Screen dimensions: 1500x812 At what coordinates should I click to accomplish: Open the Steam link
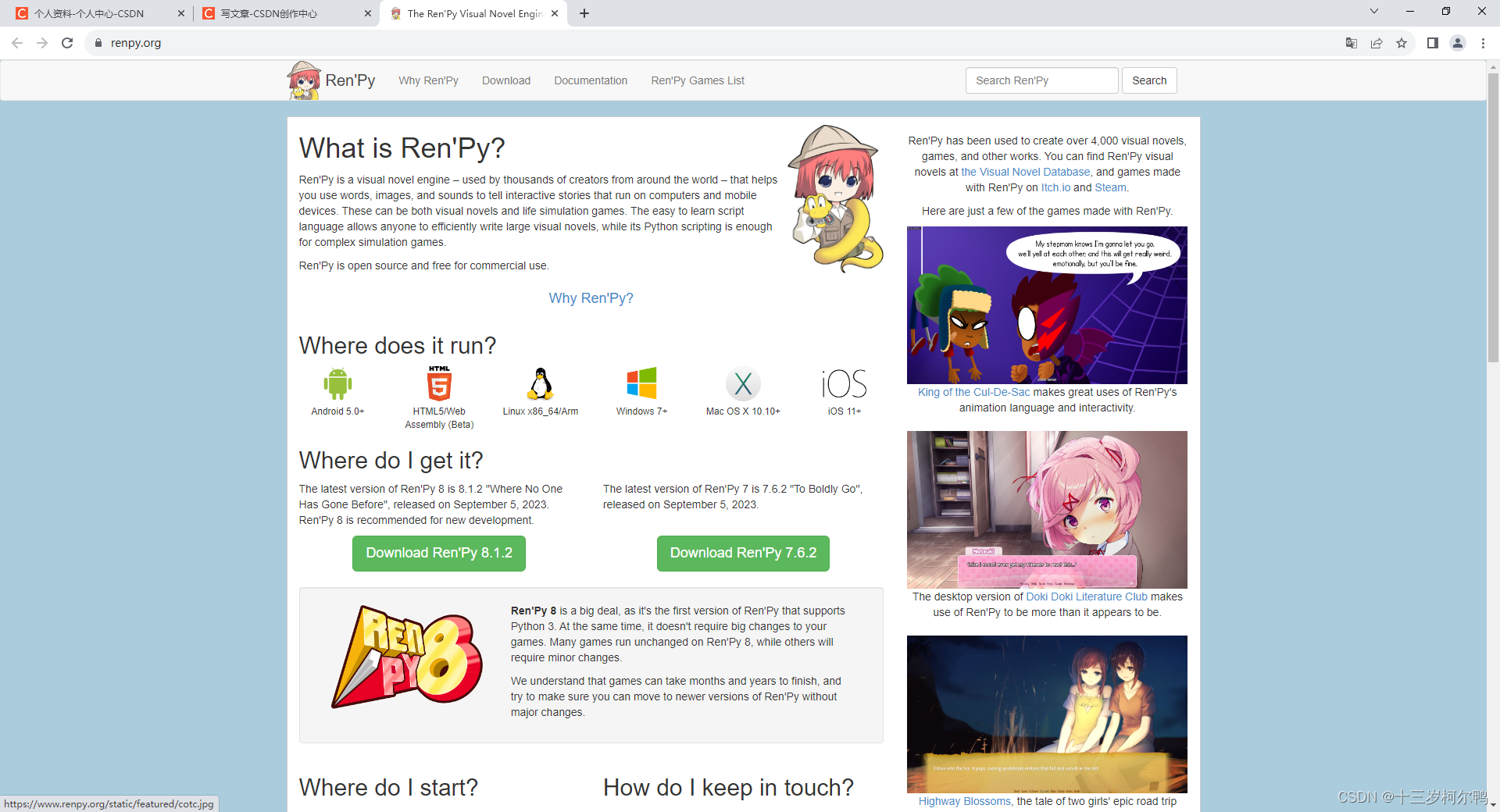click(x=1110, y=187)
